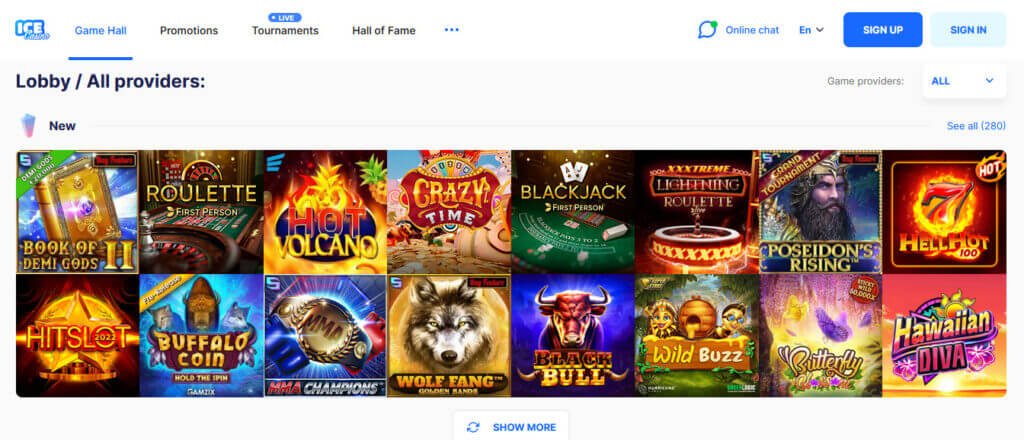Open Hell Hot 100 game
The height and width of the screenshot is (440, 1024).
(944, 212)
